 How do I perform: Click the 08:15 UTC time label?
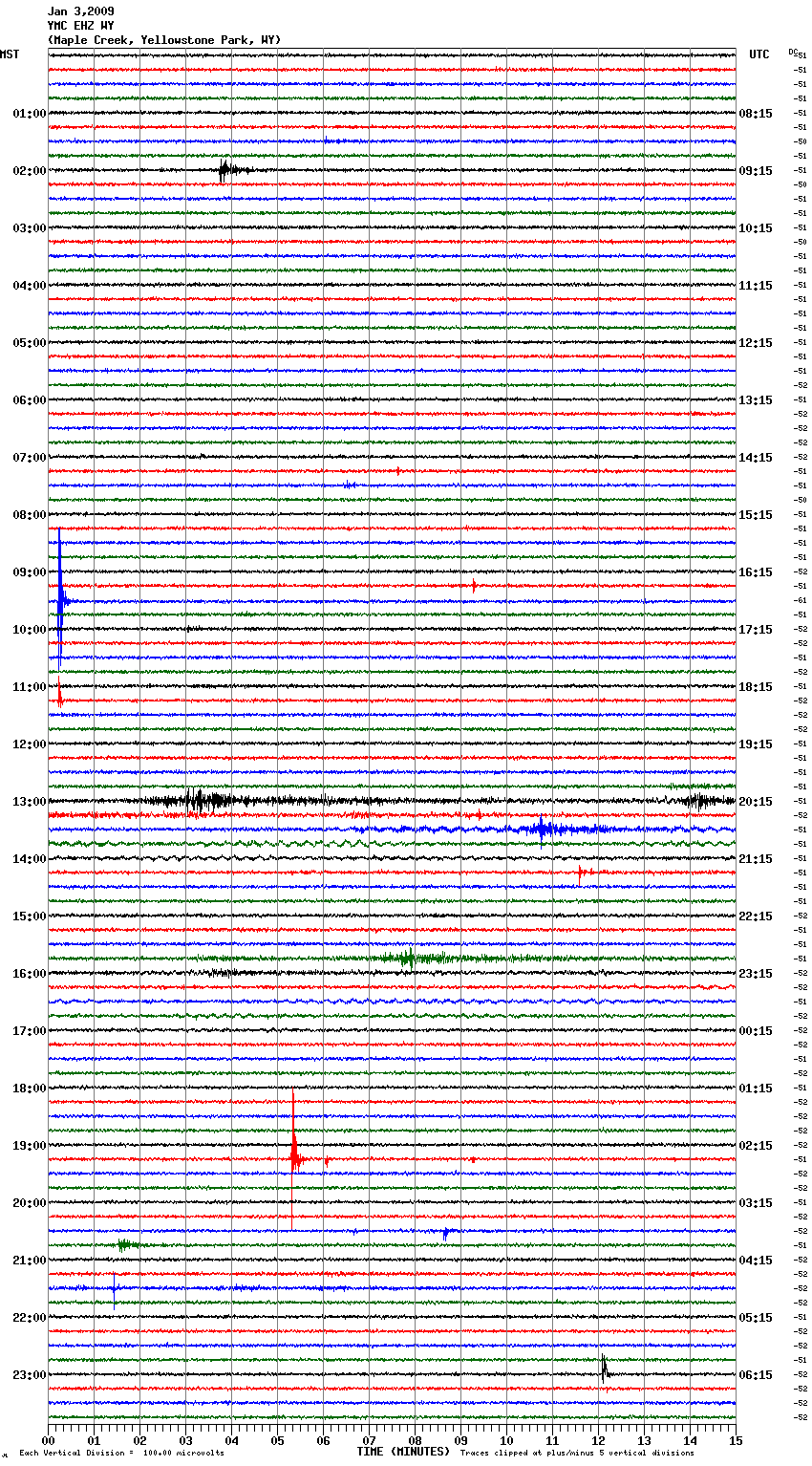click(756, 114)
